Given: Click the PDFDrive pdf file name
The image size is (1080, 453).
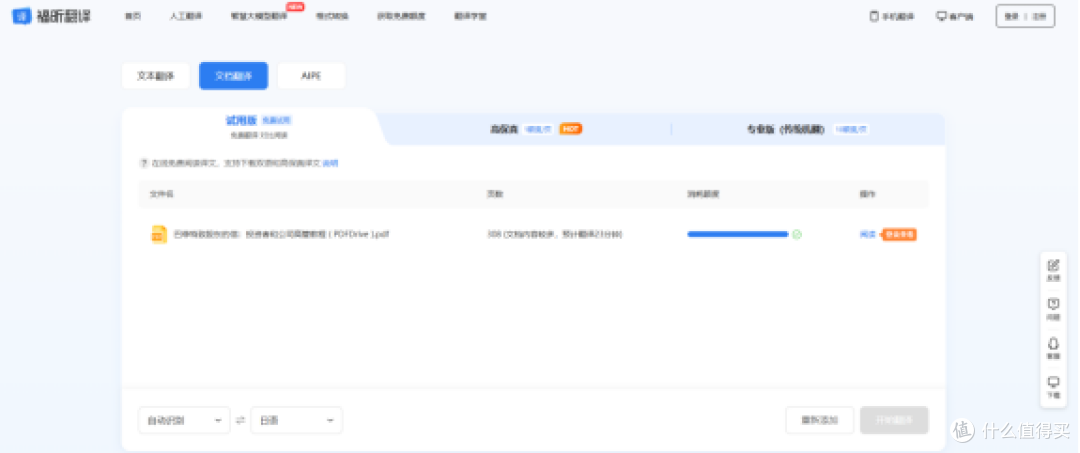Looking at the screenshot, I should (x=282, y=234).
